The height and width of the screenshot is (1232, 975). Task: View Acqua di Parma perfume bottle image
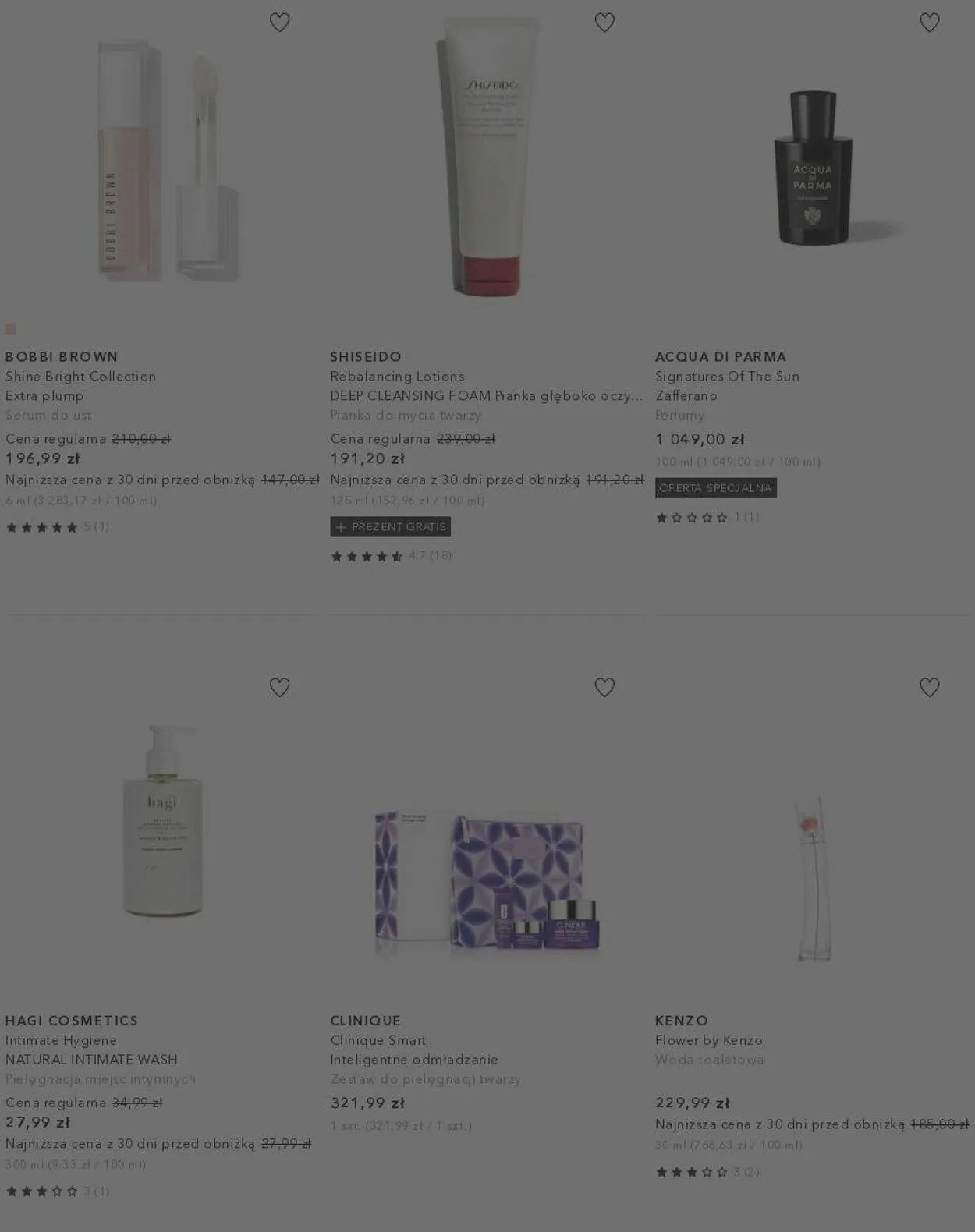(813, 167)
